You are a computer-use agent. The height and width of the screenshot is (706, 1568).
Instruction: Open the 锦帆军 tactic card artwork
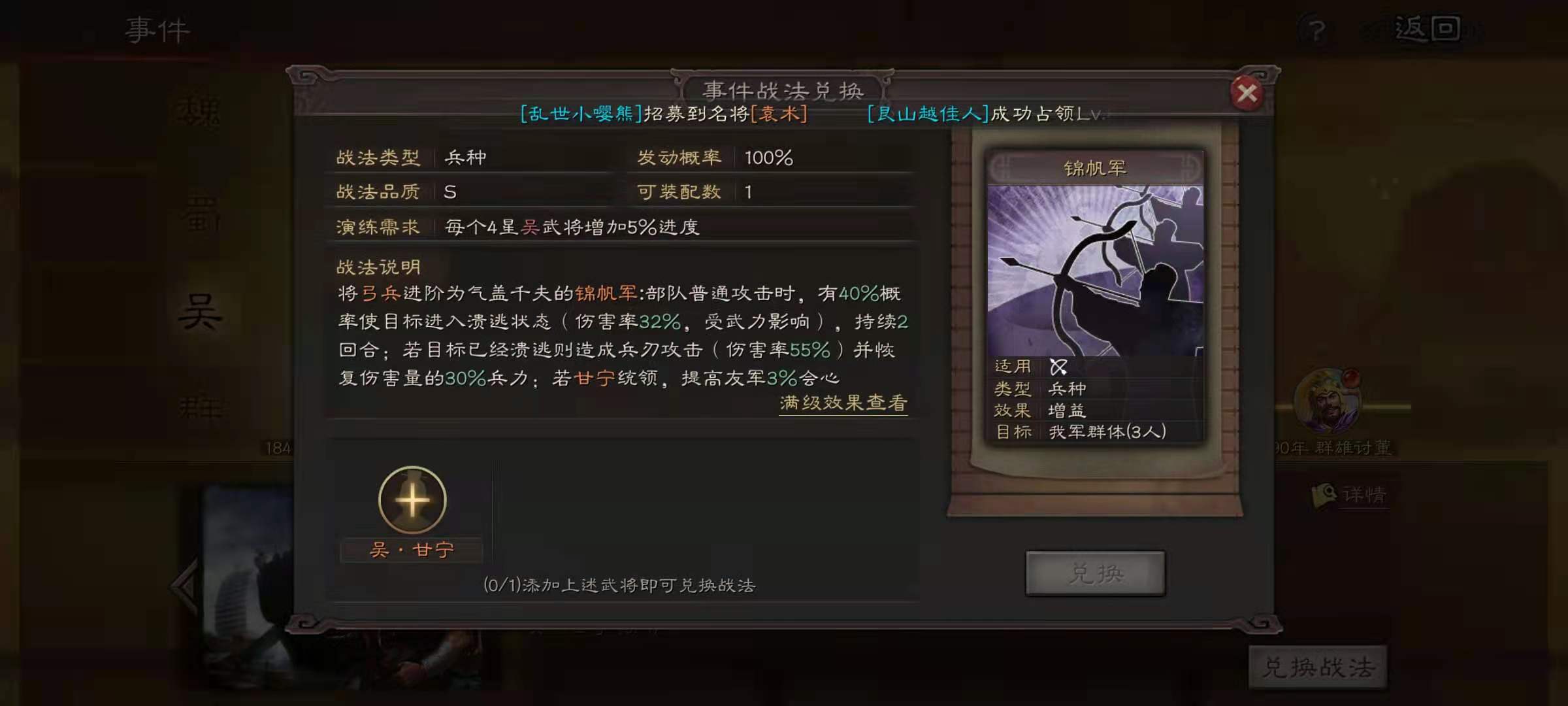(1095, 271)
